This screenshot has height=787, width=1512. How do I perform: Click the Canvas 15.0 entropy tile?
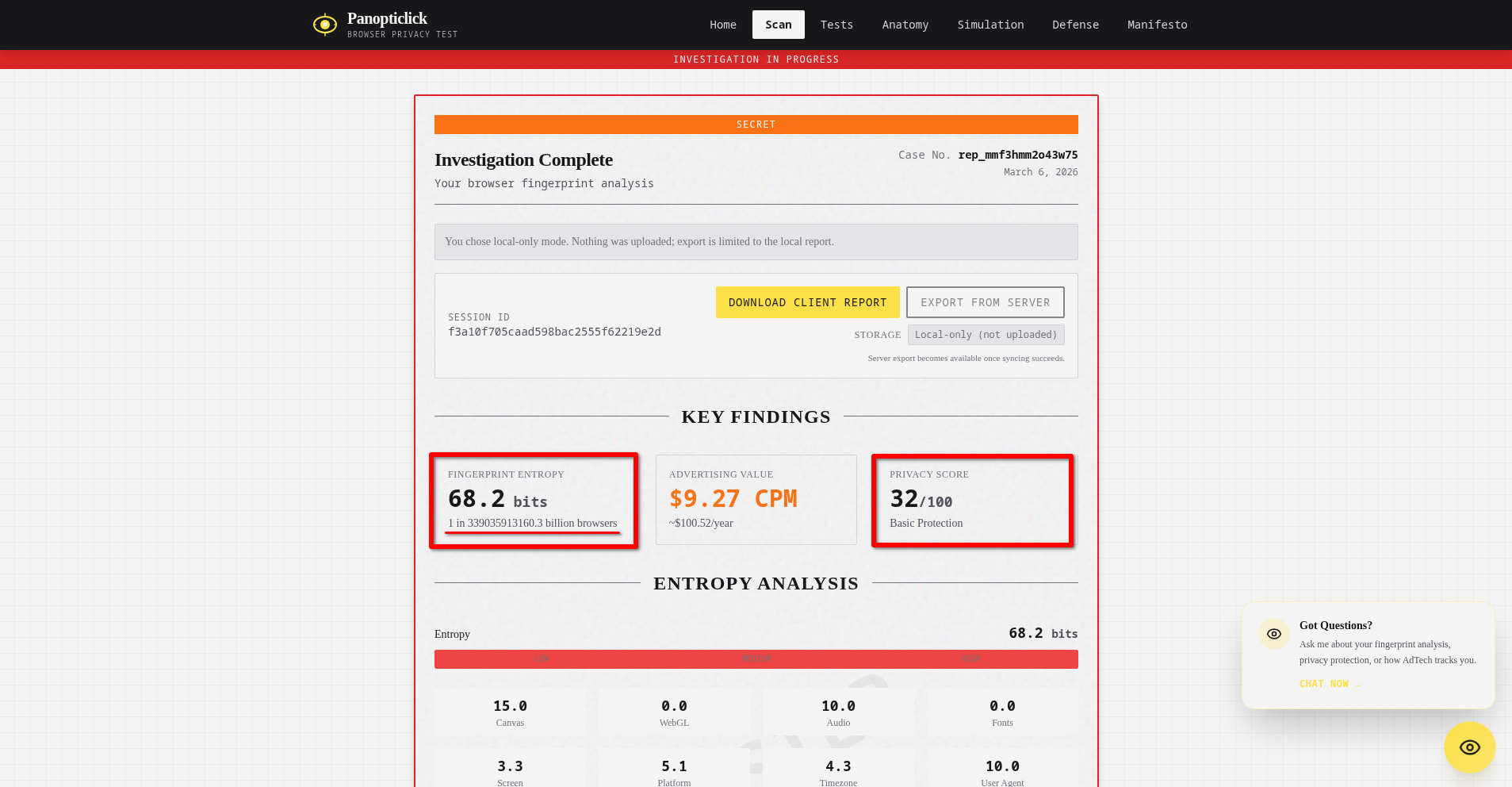[510, 712]
